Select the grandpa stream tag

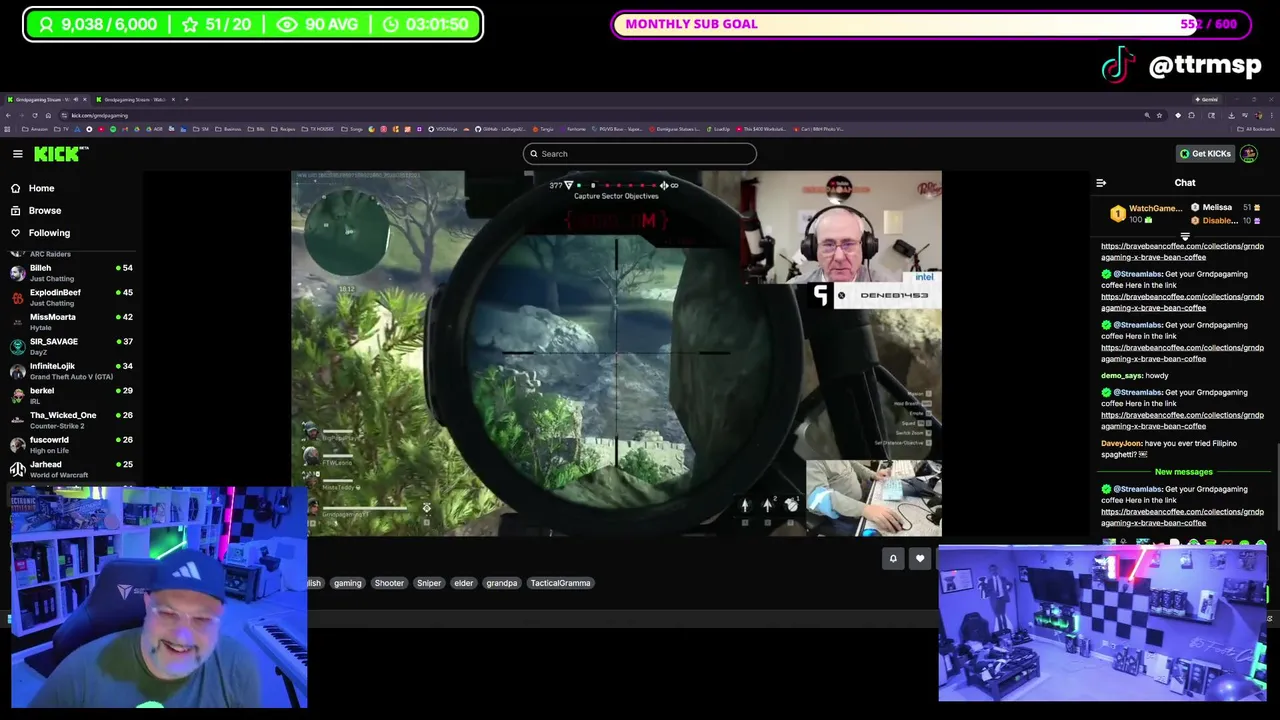[502, 583]
